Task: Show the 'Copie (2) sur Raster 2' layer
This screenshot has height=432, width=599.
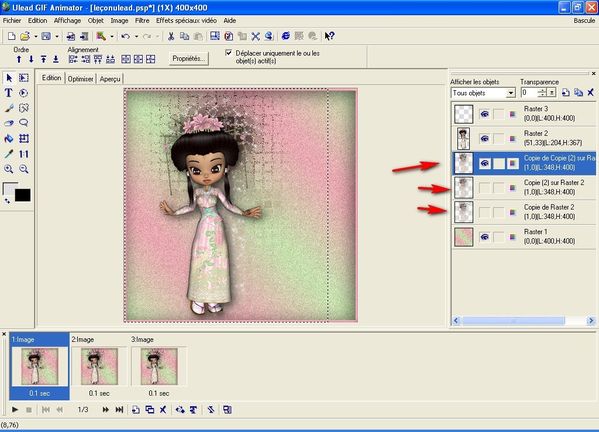Action: tap(484, 188)
